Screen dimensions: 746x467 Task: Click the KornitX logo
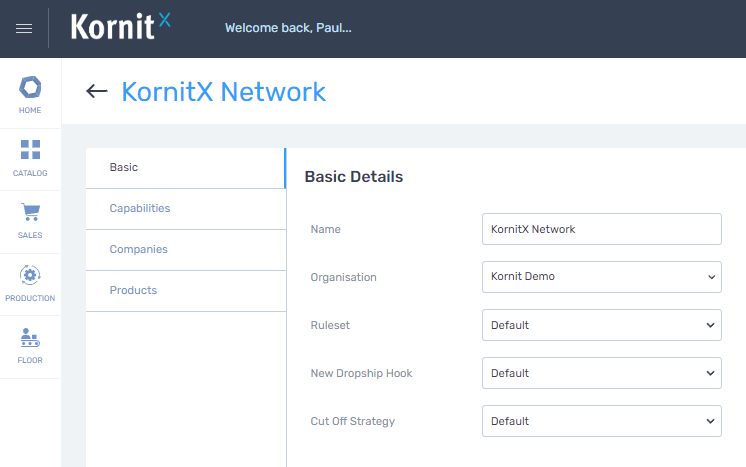click(x=120, y=27)
